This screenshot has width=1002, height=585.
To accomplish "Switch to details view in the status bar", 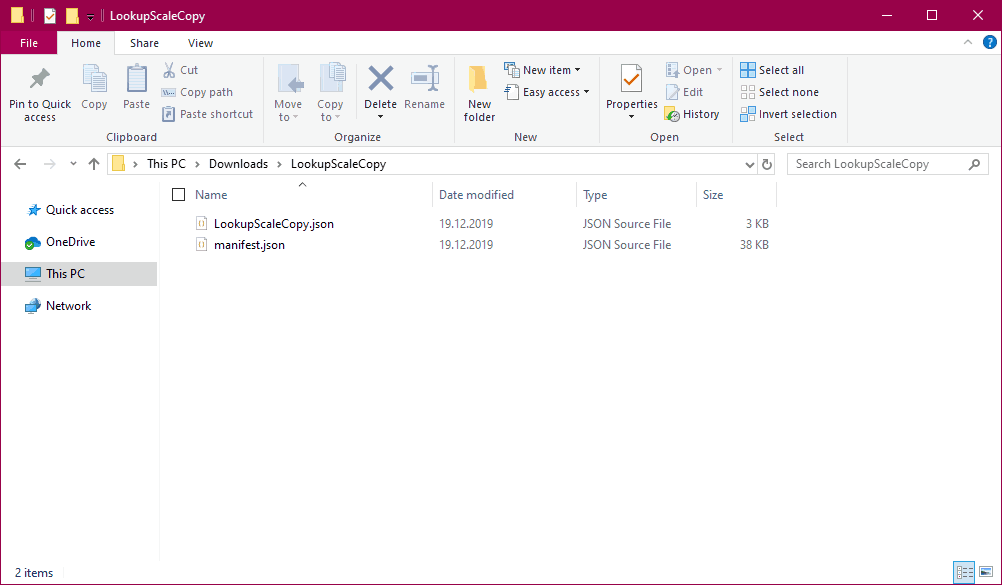I will (964, 572).
